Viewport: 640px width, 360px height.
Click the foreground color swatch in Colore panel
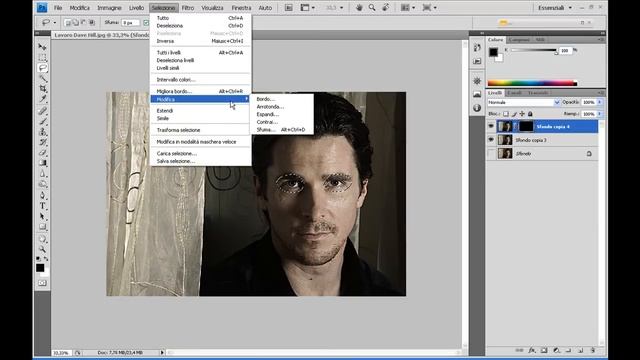[x=493, y=52]
